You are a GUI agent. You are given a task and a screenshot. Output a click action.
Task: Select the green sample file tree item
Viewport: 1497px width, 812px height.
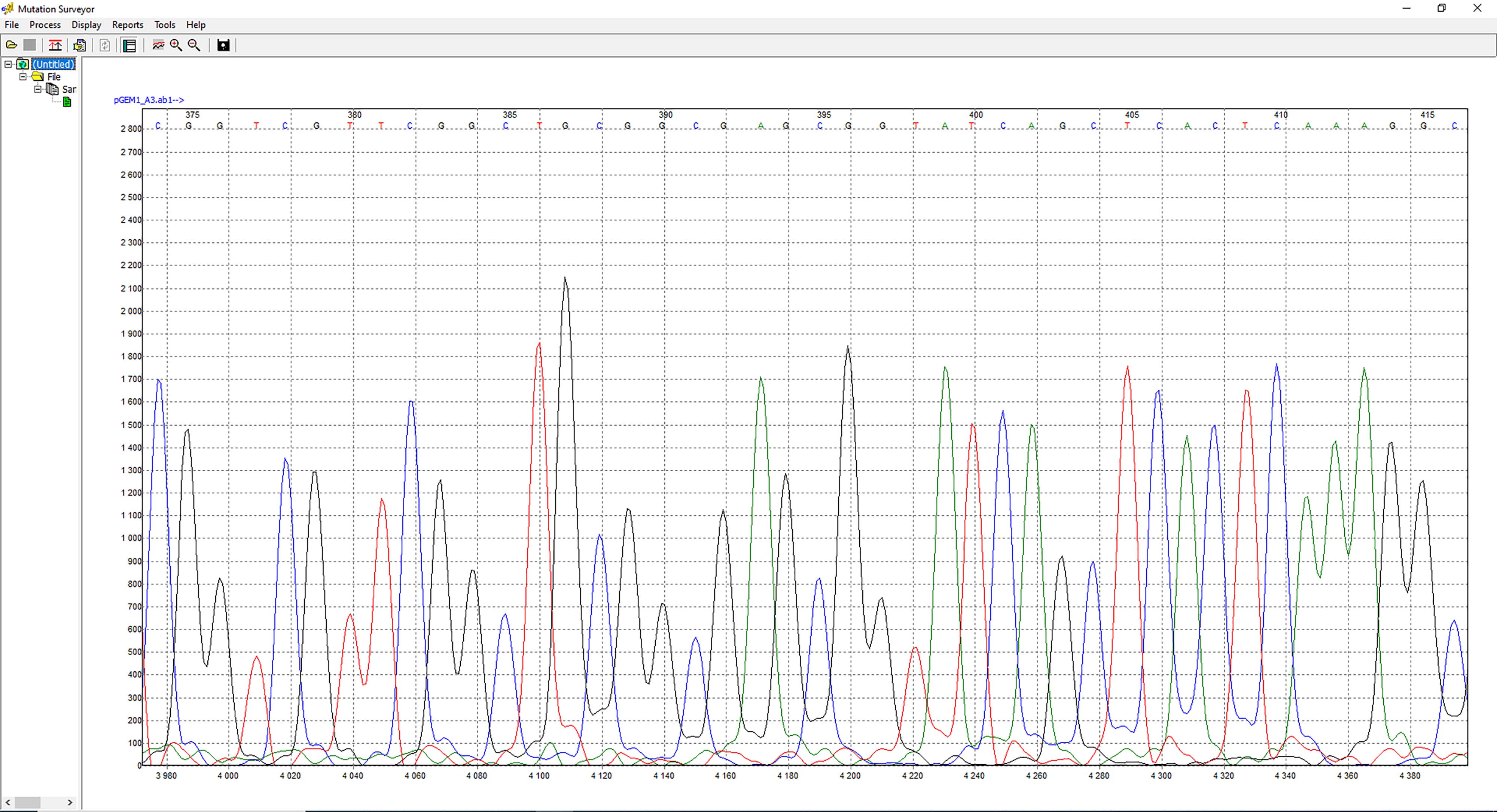coord(67,102)
